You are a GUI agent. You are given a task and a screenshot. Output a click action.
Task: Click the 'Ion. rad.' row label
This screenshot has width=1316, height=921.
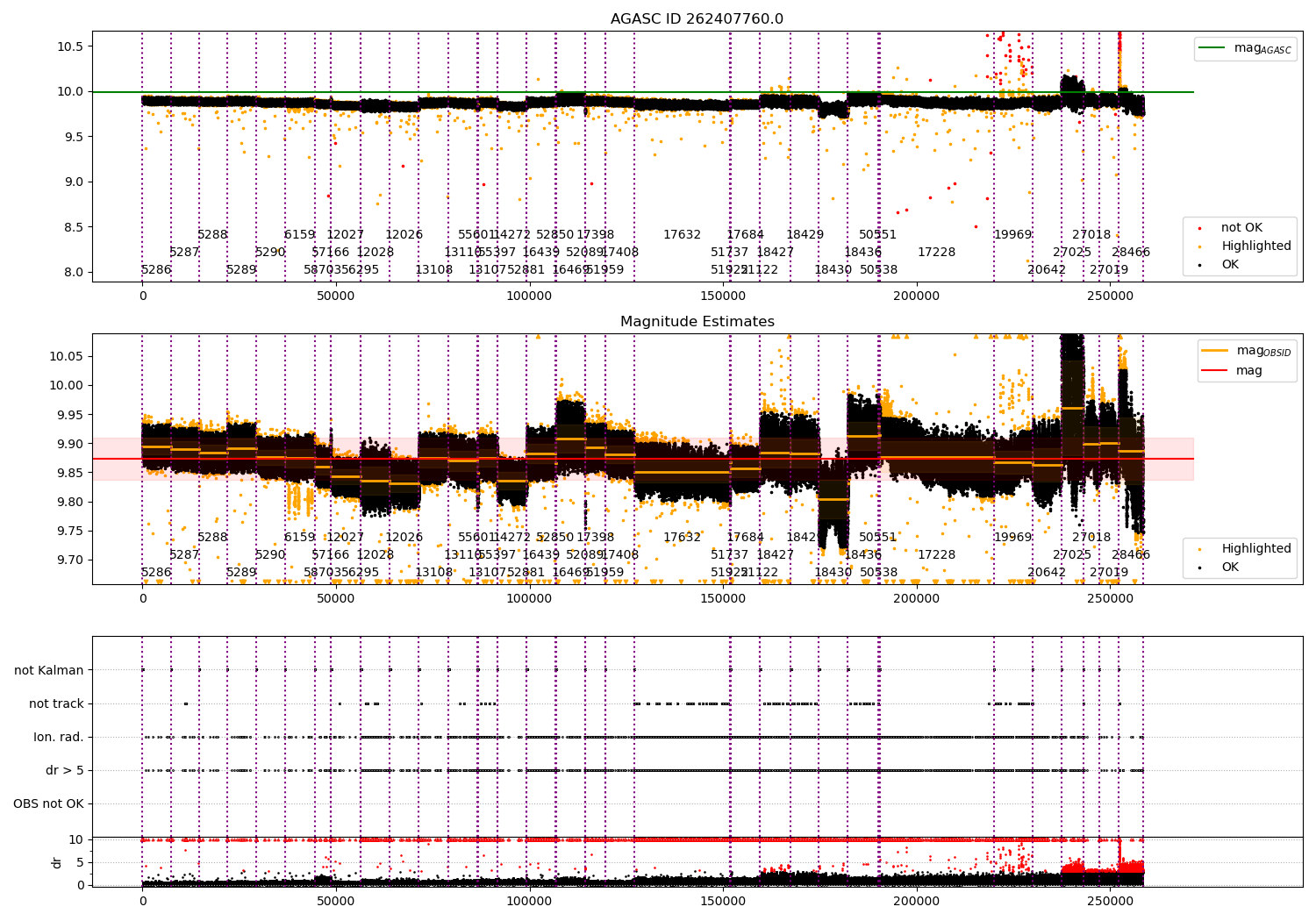[59, 737]
